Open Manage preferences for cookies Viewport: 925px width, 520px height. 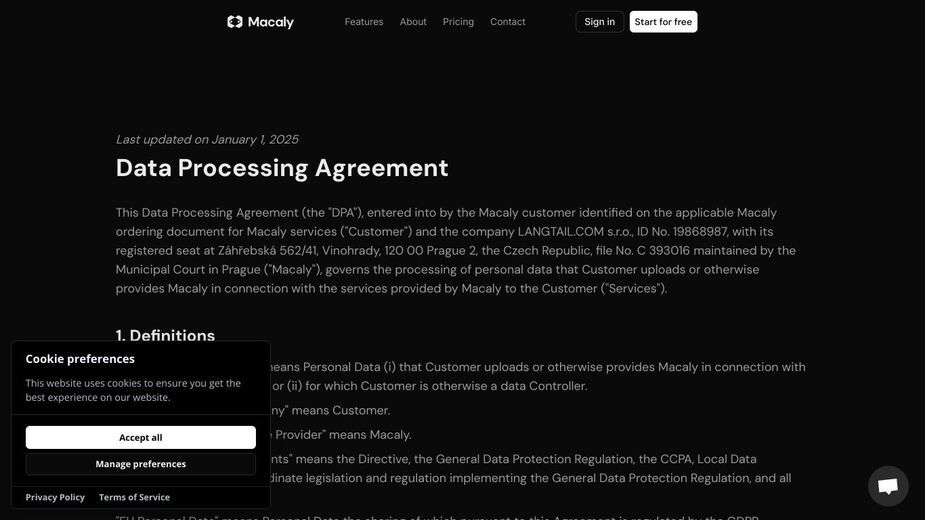pyautogui.click(x=140, y=464)
